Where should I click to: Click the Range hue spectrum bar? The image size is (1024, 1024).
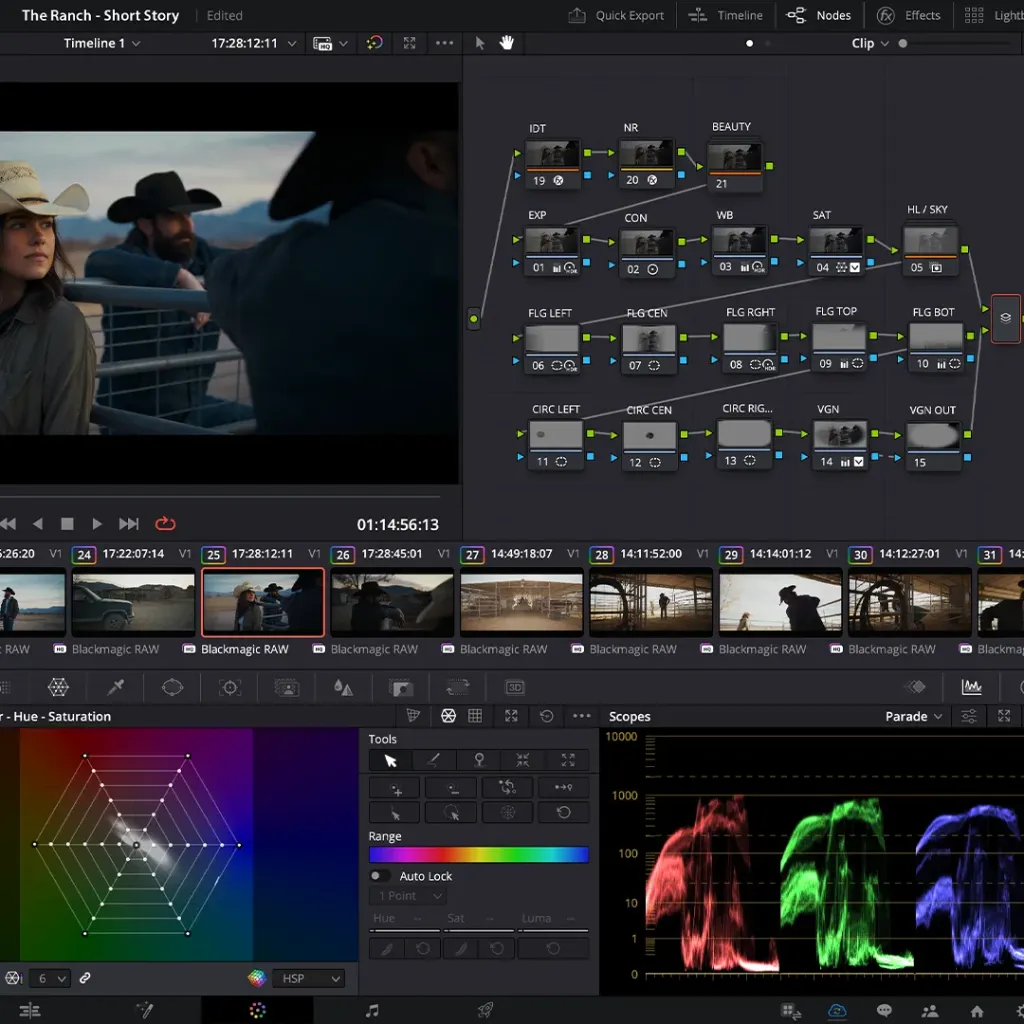tap(479, 855)
